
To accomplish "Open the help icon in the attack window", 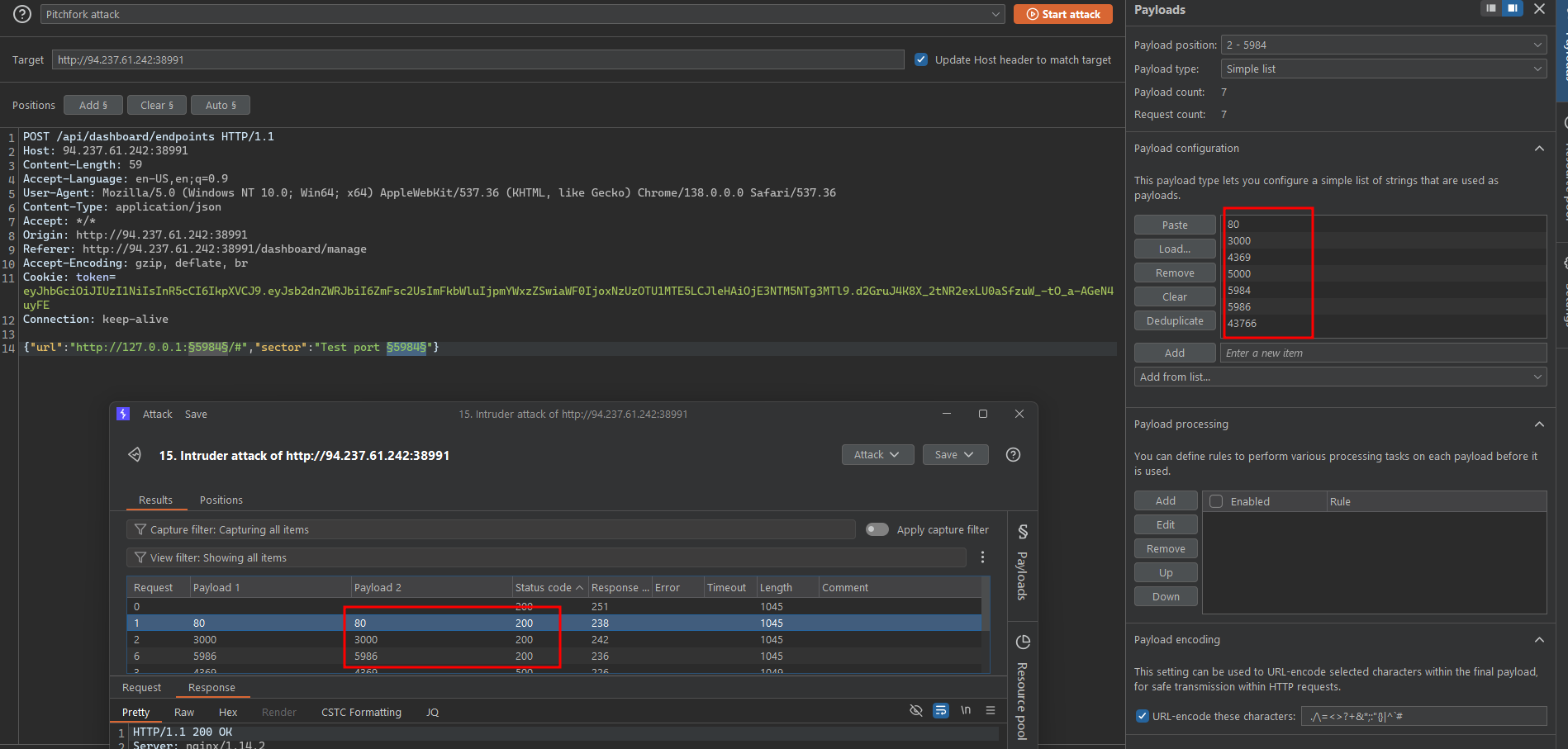I will [1013, 455].
